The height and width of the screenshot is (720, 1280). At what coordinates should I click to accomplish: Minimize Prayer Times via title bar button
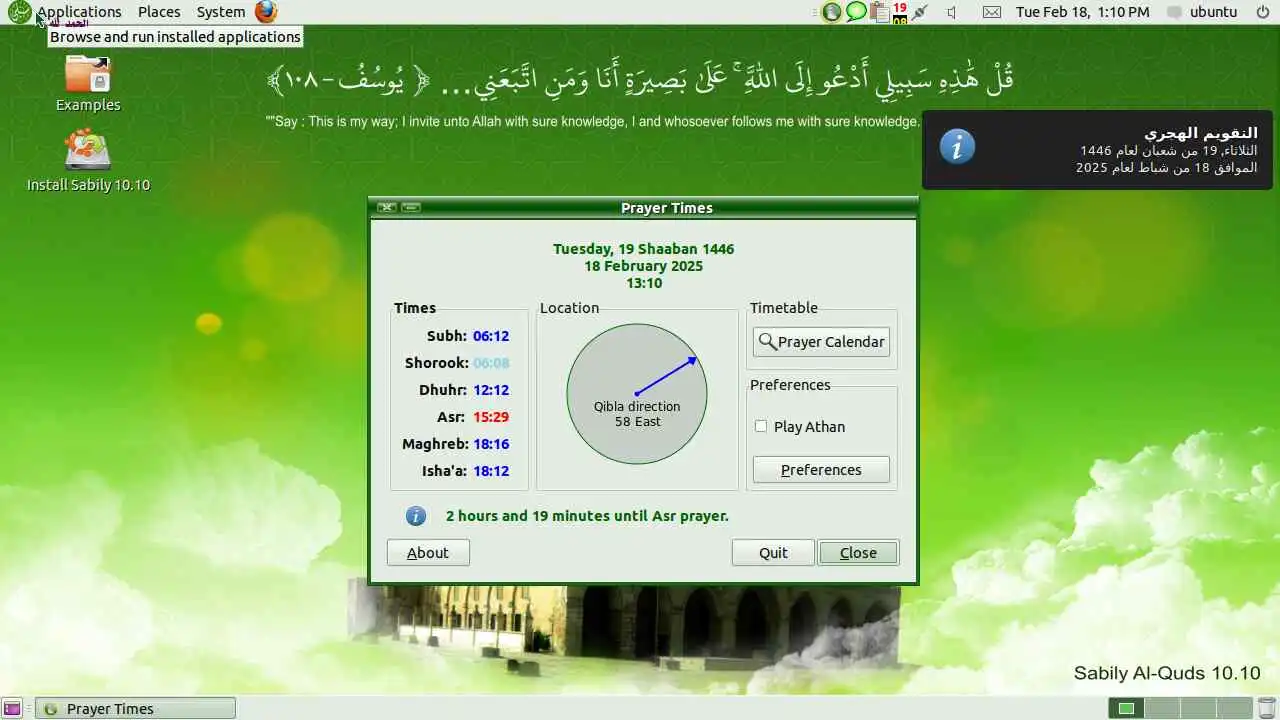pyautogui.click(x=411, y=208)
